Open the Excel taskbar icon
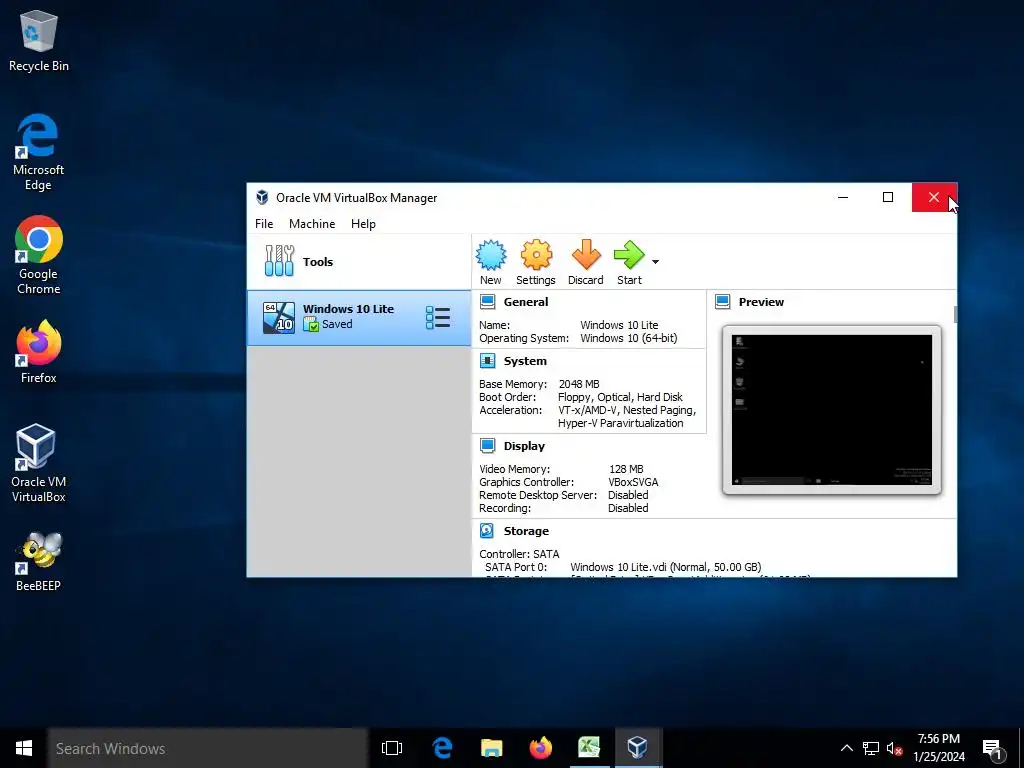 pos(588,748)
